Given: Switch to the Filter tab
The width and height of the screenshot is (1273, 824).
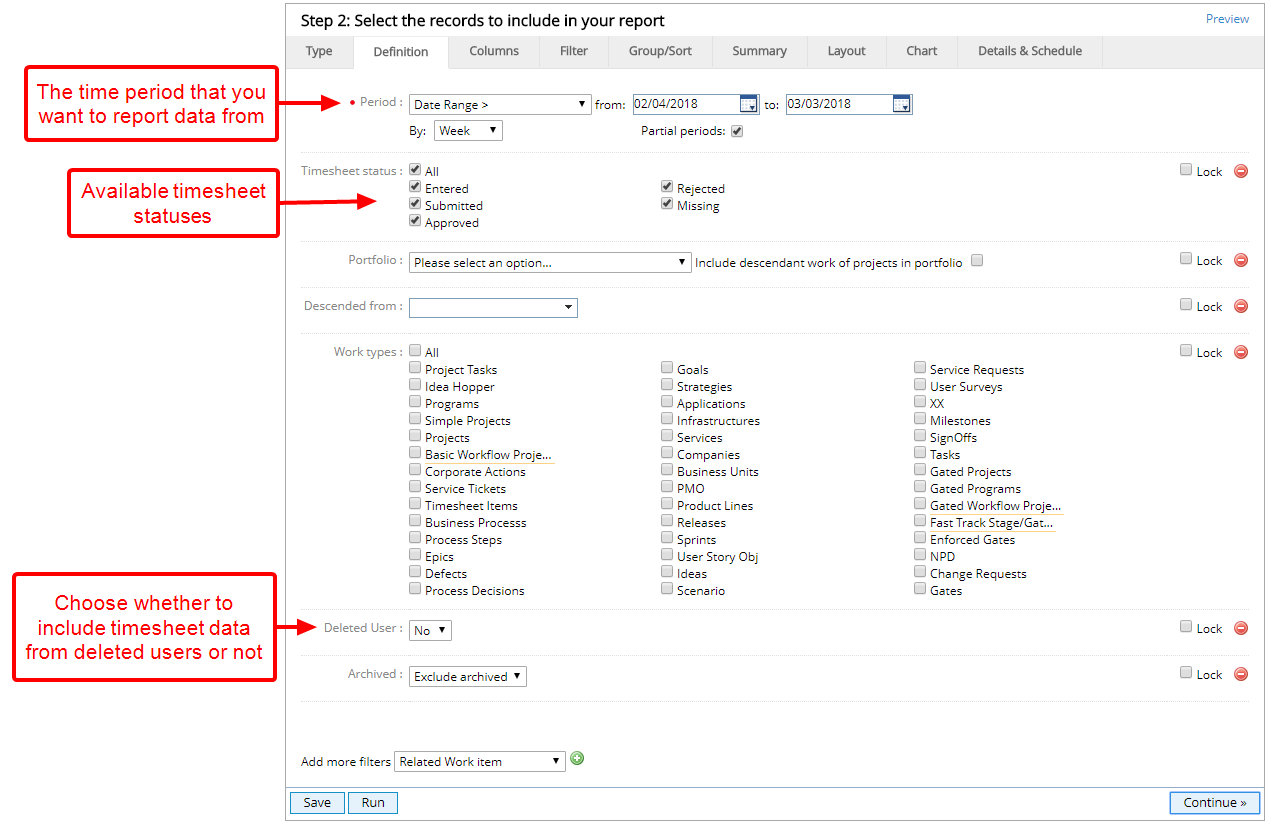Looking at the screenshot, I should pyautogui.click(x=574, y=51).
